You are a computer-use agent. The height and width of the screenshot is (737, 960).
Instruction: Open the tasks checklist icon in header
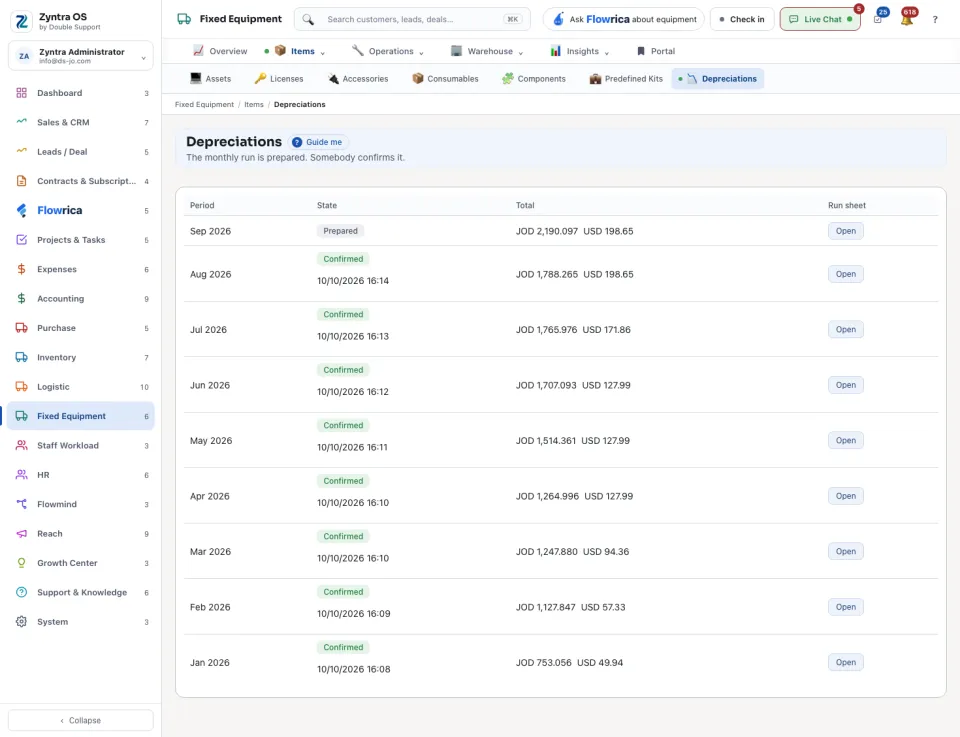pyautogui.click(x=878, y=19)
